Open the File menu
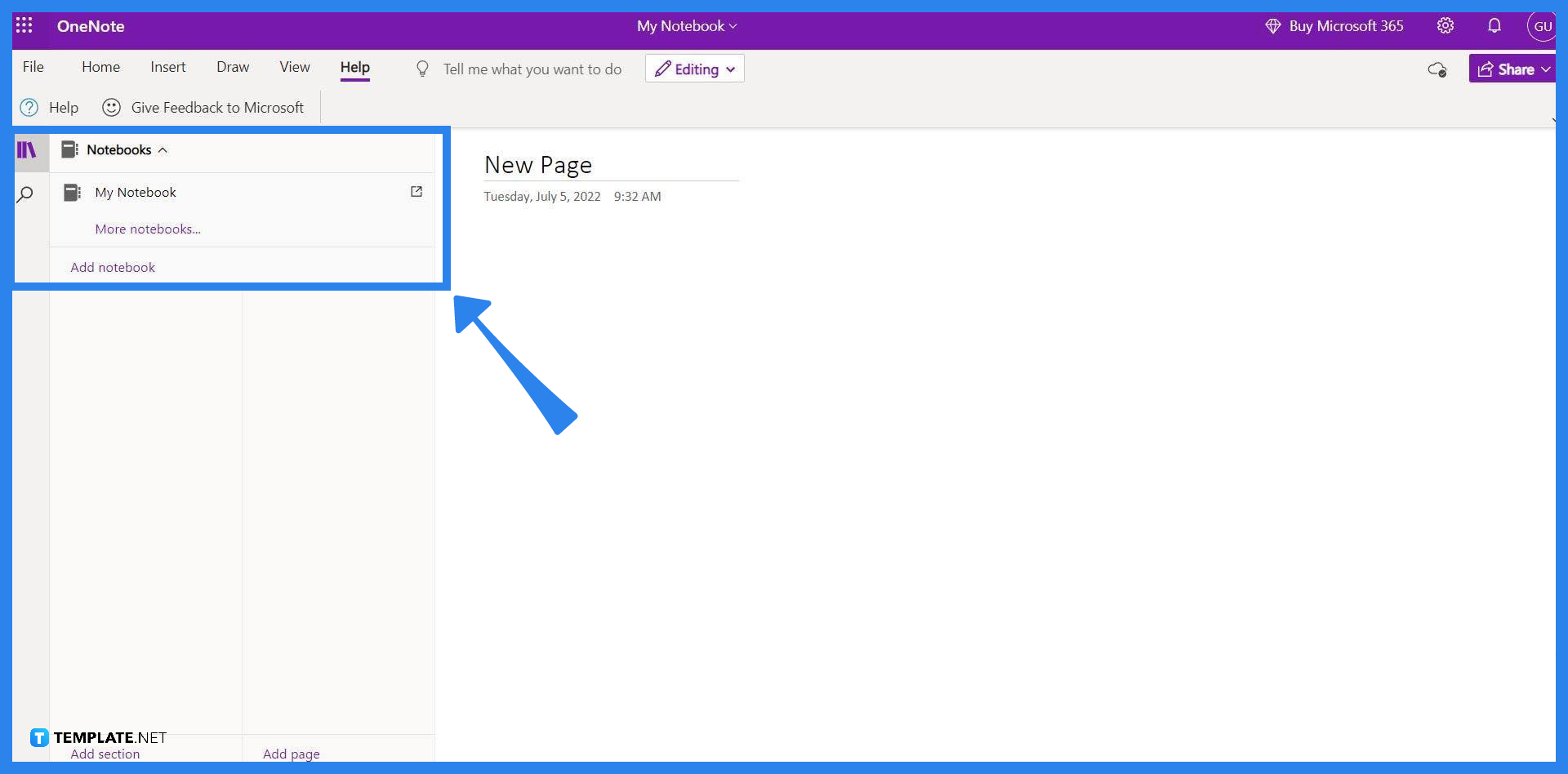This screenshot has width=1568, height=774. coord(33,67)
